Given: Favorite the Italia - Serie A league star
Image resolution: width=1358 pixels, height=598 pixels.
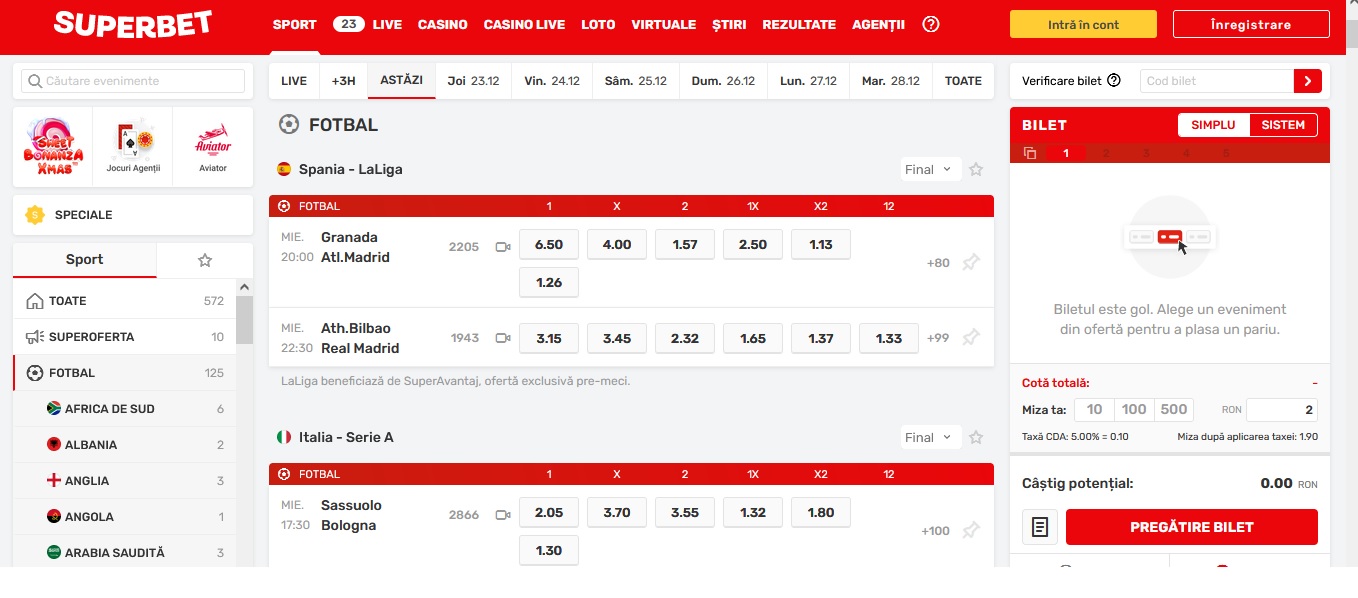Looking at the screenshot, I should 976,438.
